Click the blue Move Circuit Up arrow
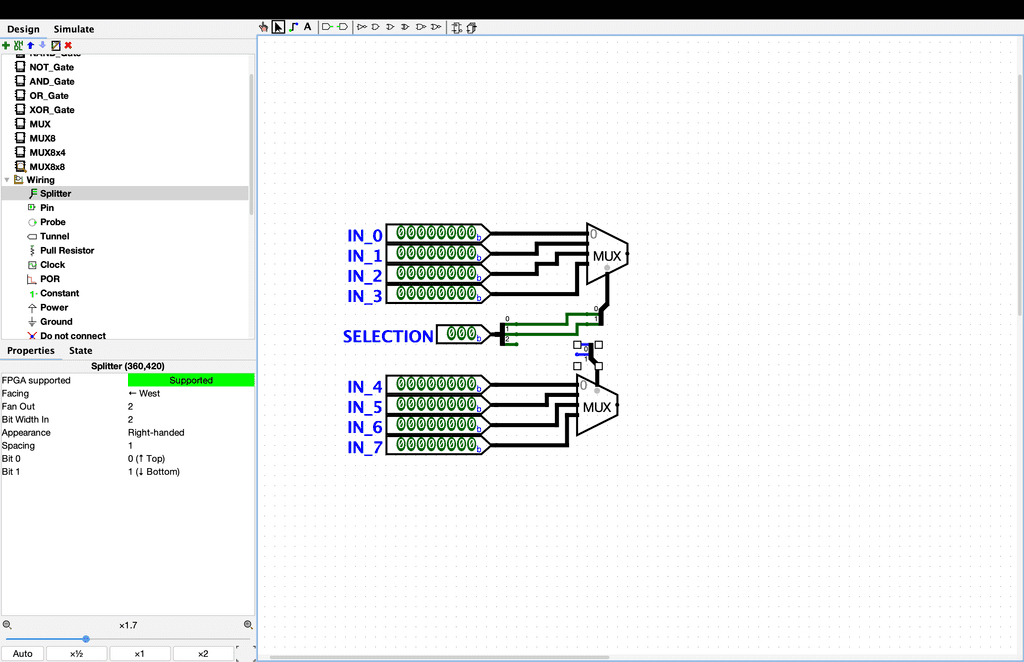 [31, 45]
